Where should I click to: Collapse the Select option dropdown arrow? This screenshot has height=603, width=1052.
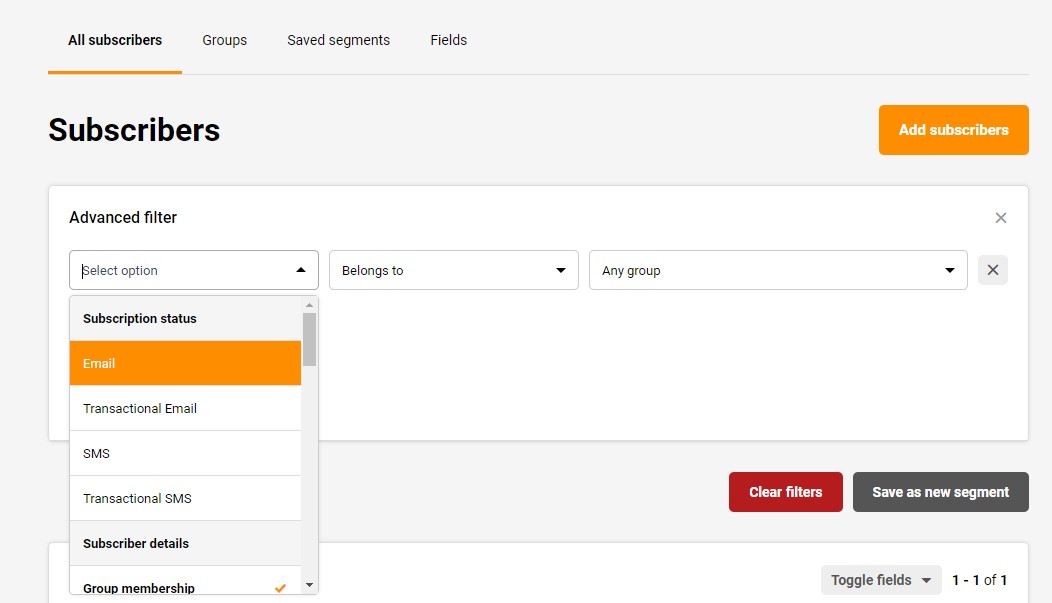[300, 270]
